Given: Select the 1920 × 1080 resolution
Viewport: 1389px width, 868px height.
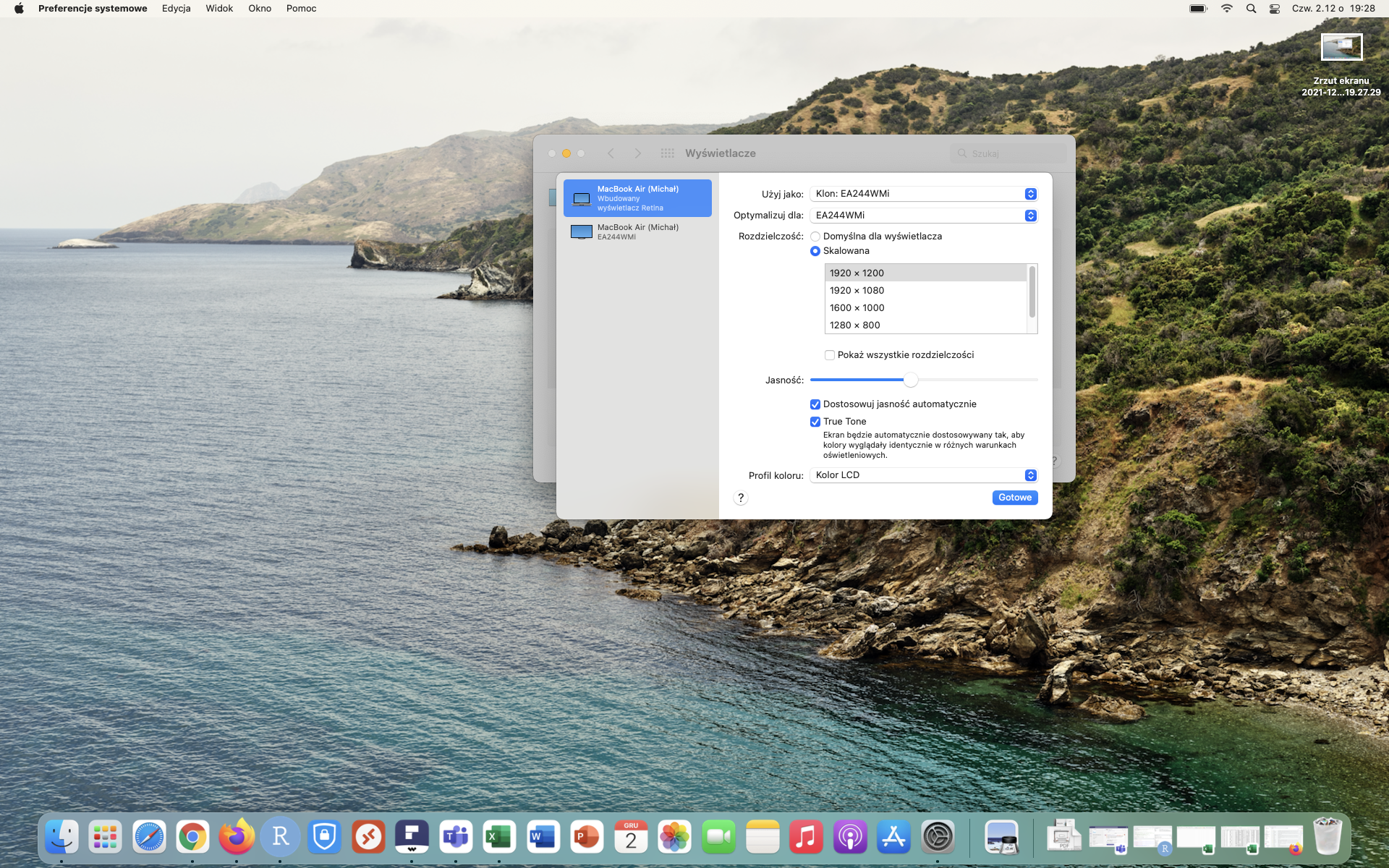Looking at the screenshot, I should click(857, 291).
